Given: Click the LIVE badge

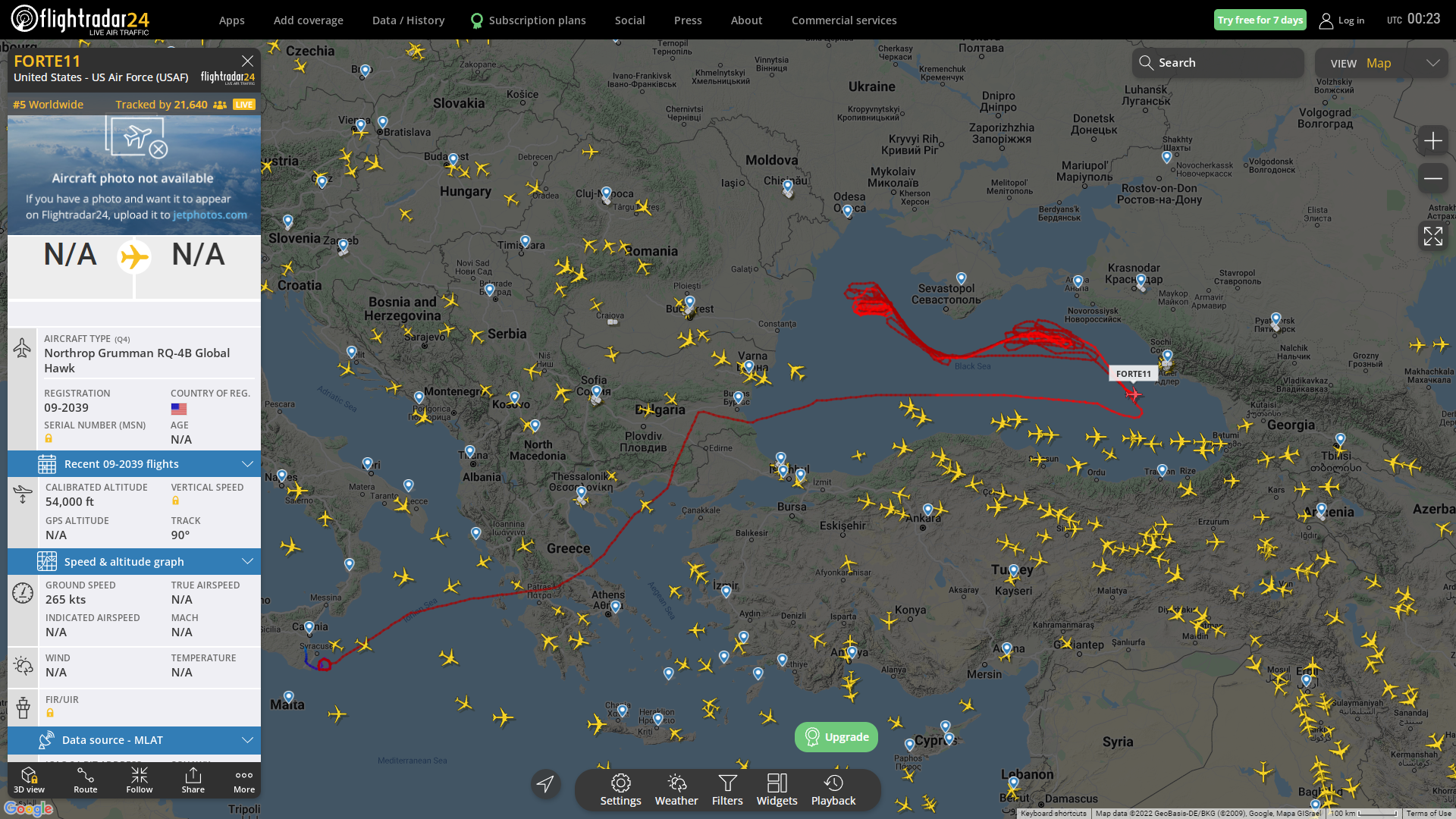Looking at the screenshot, I should (244, 105).
